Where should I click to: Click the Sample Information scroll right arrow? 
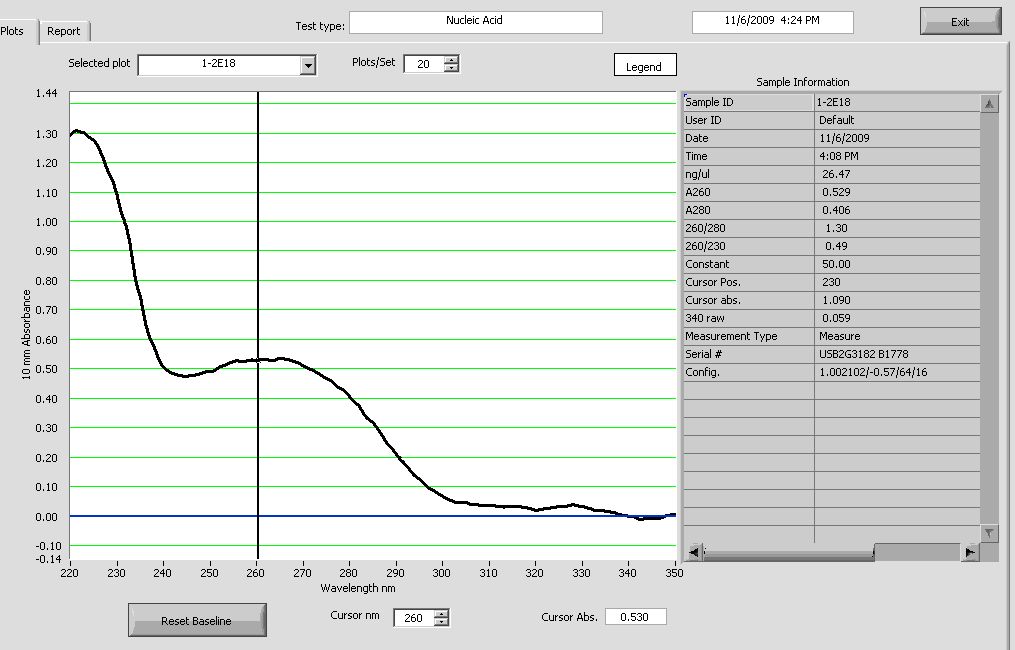[970, 552]
